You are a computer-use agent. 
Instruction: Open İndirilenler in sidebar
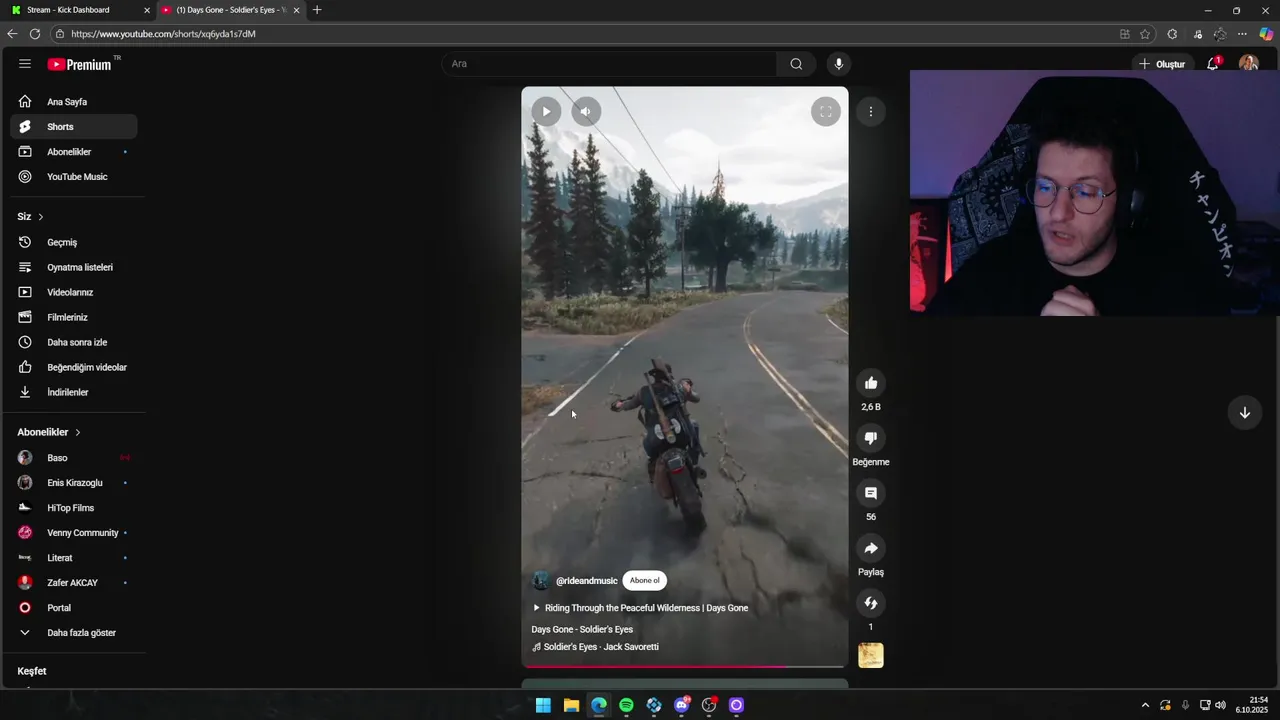pyautogui.click(x=74, y=392)
